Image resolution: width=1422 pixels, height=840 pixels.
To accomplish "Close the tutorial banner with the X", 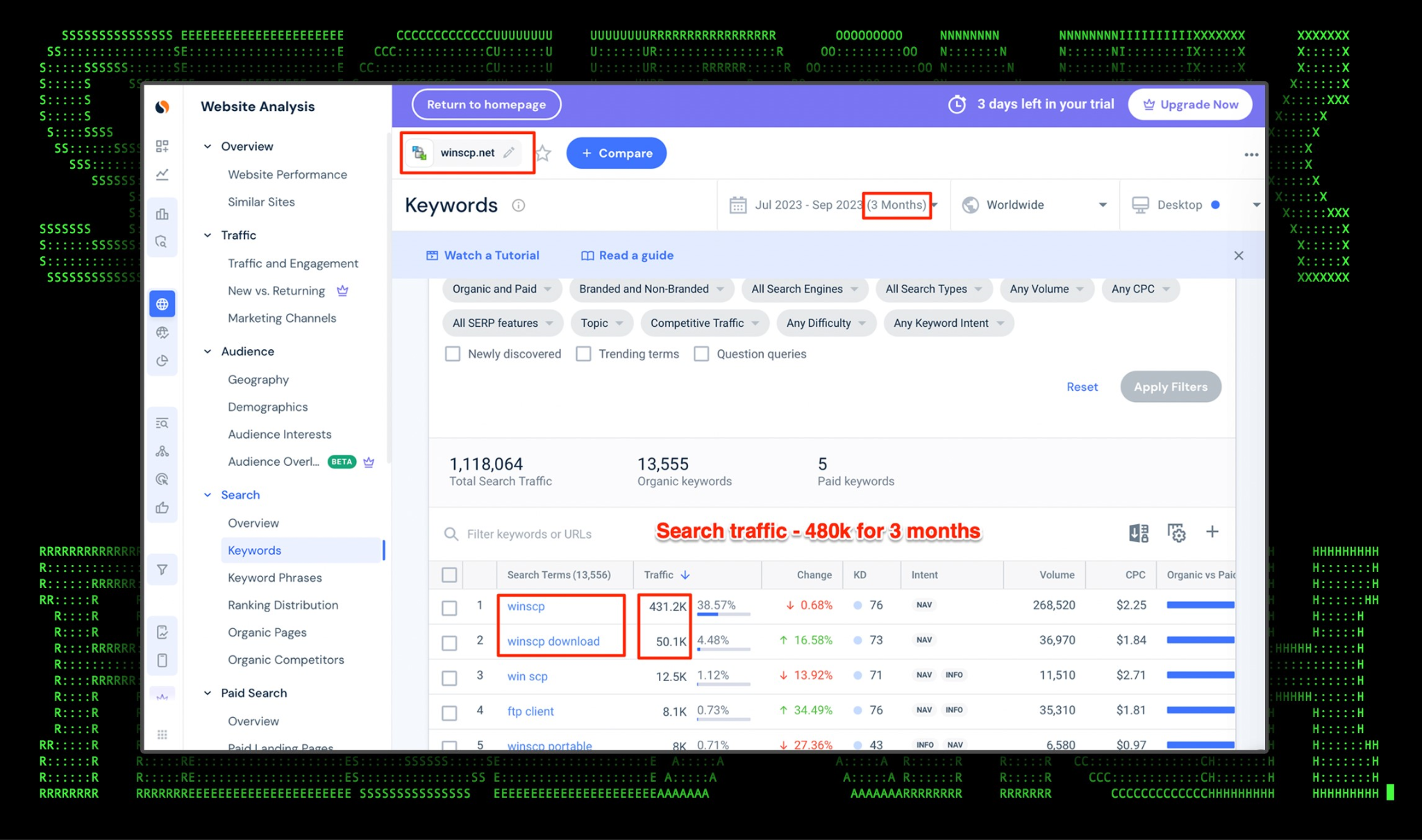I will pos(1239,255).
